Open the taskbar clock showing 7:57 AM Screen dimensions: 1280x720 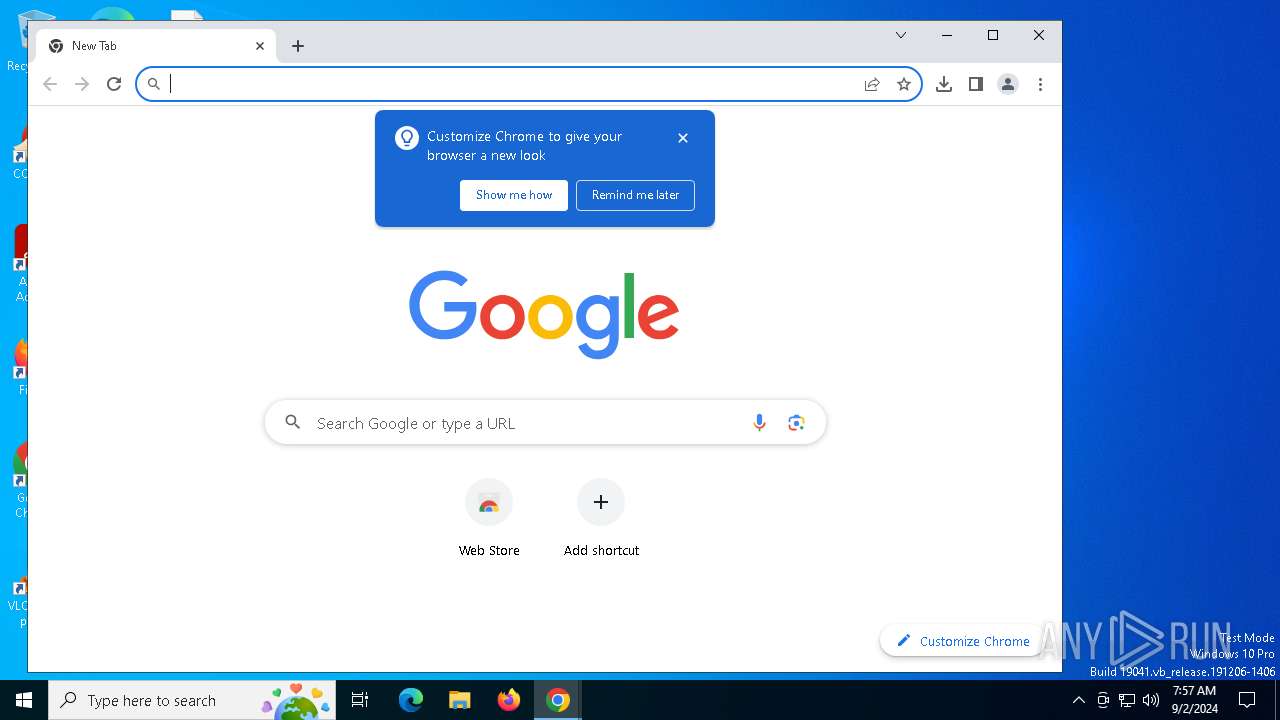tap(1195, 700)
